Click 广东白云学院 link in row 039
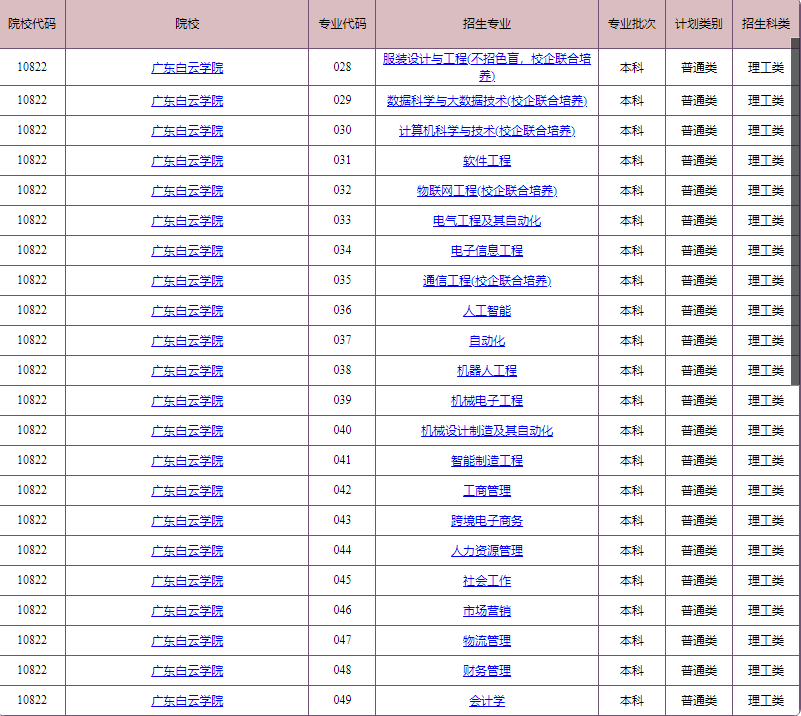The image size is (801, 716). coord(187,401)
